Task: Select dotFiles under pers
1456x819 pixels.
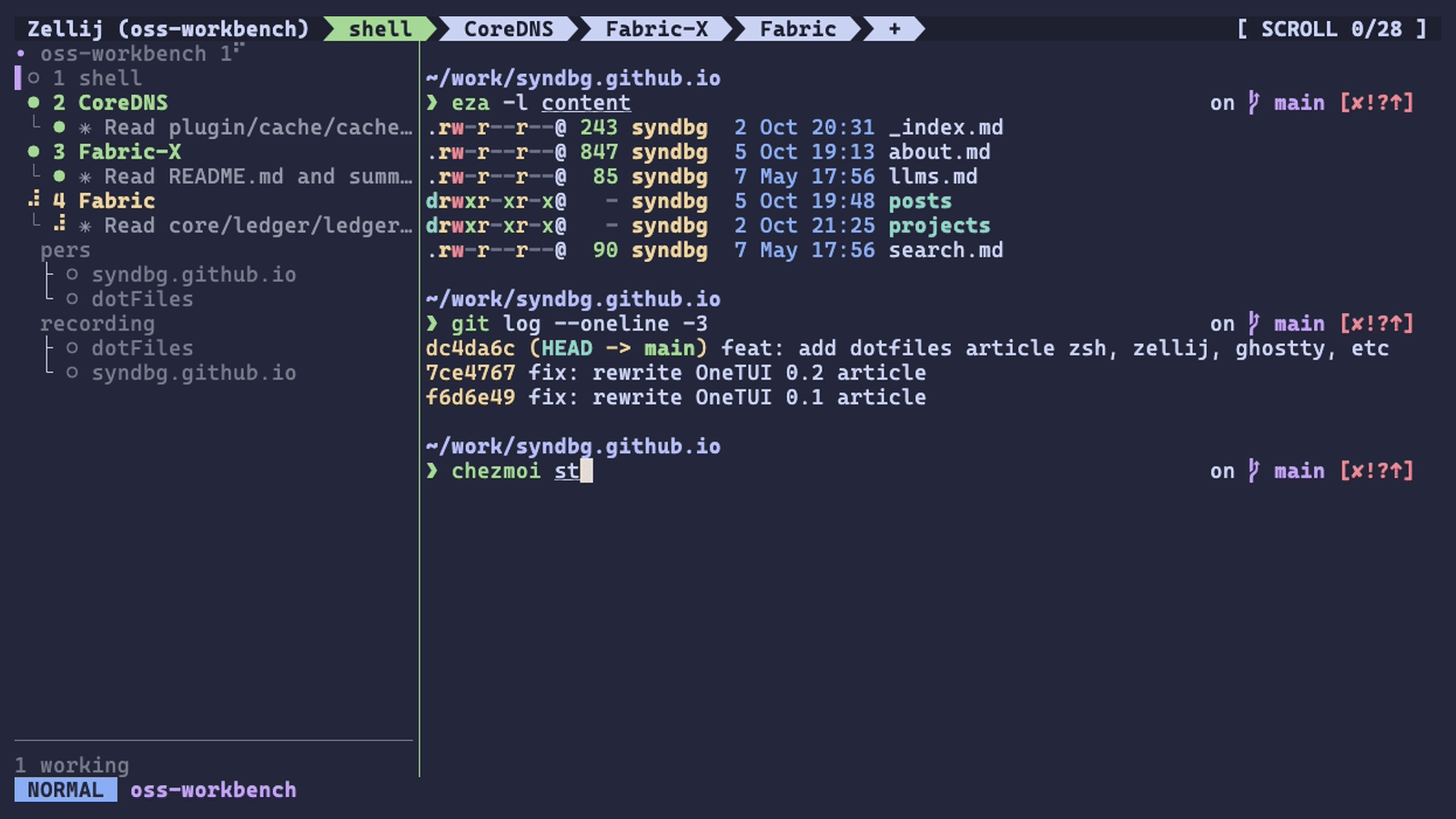Action: (142, 299)
